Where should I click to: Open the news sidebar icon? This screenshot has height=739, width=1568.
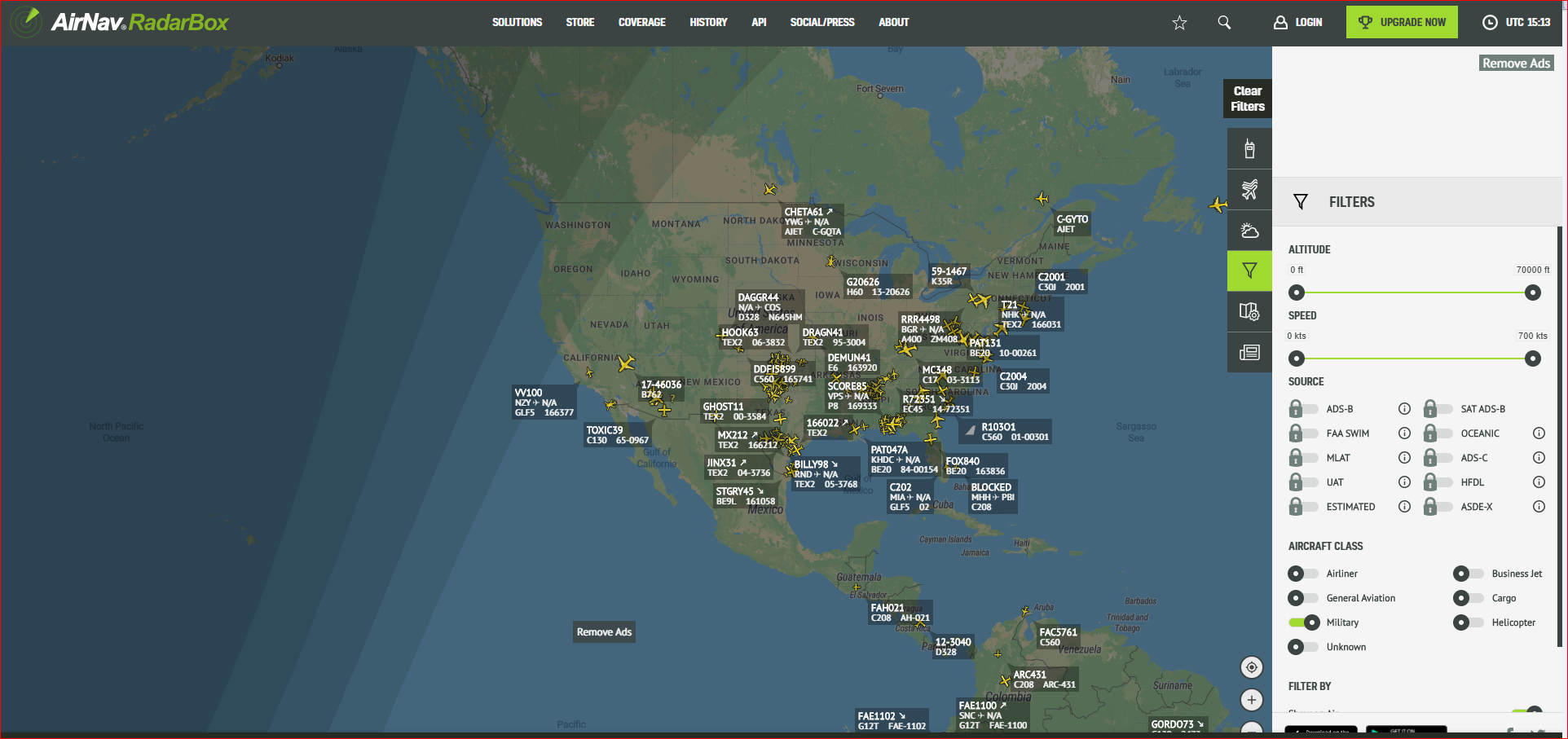point(1249,352)
